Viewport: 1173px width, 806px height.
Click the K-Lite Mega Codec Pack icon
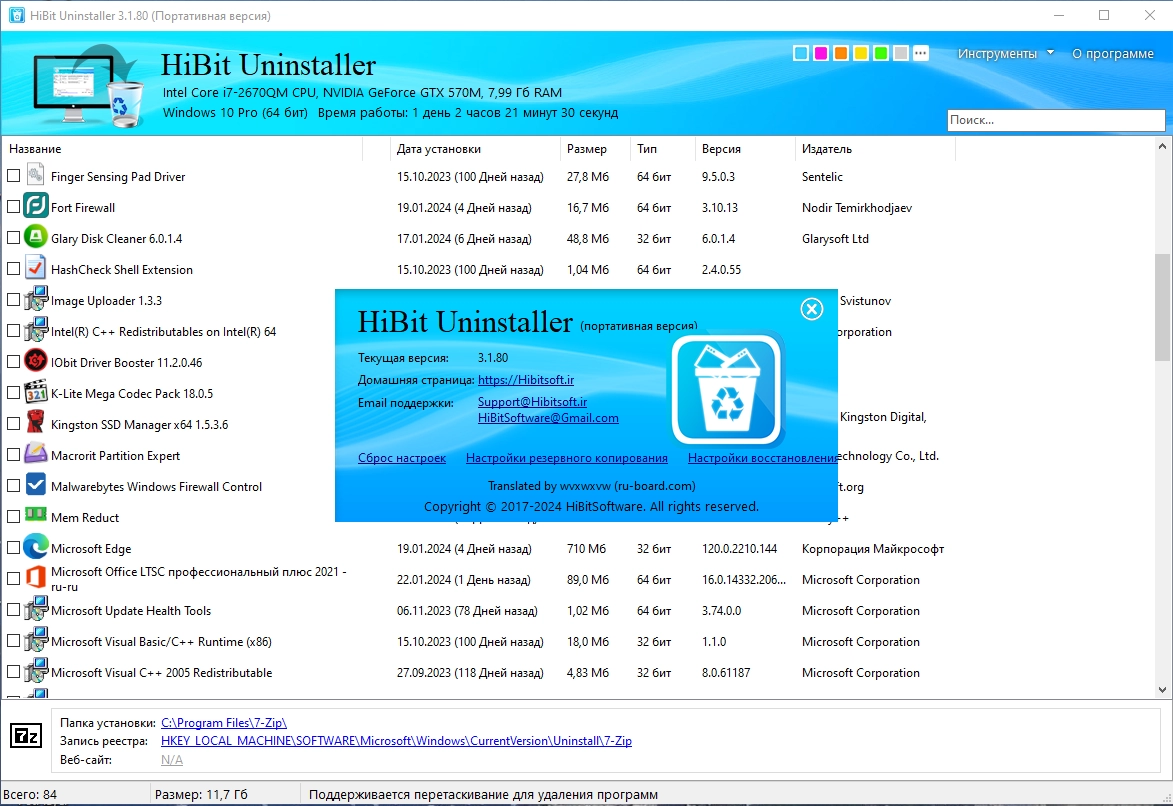[35, 393]
